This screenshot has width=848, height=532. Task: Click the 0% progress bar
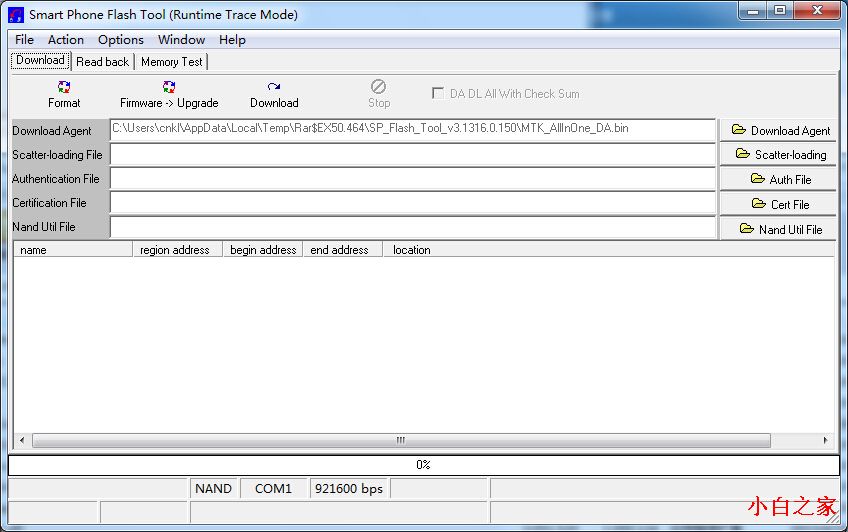pos(423,465)
